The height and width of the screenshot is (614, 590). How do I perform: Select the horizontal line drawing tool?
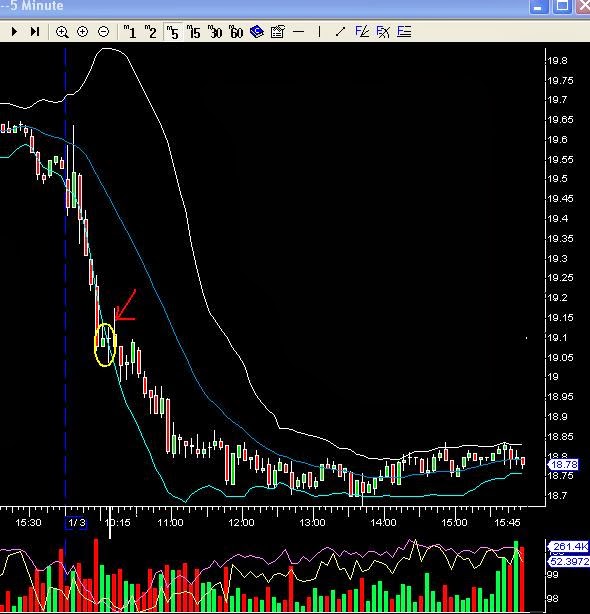pyautogui.click(x=299, y=32)
